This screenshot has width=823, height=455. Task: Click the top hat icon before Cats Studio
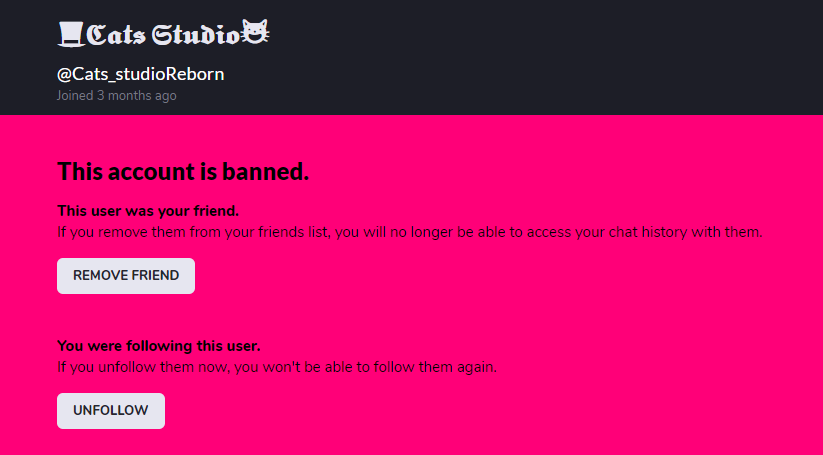(x=71, y=34)
